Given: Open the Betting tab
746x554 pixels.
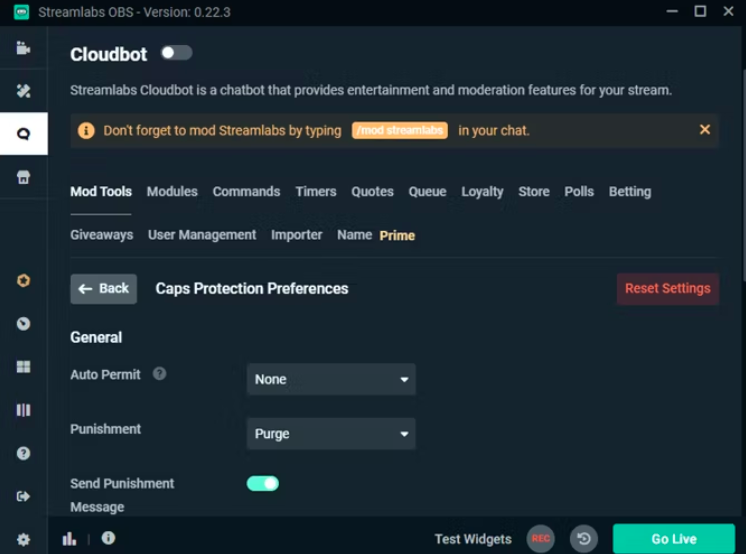Looking at the screenshot, I should tap(630, 191).
